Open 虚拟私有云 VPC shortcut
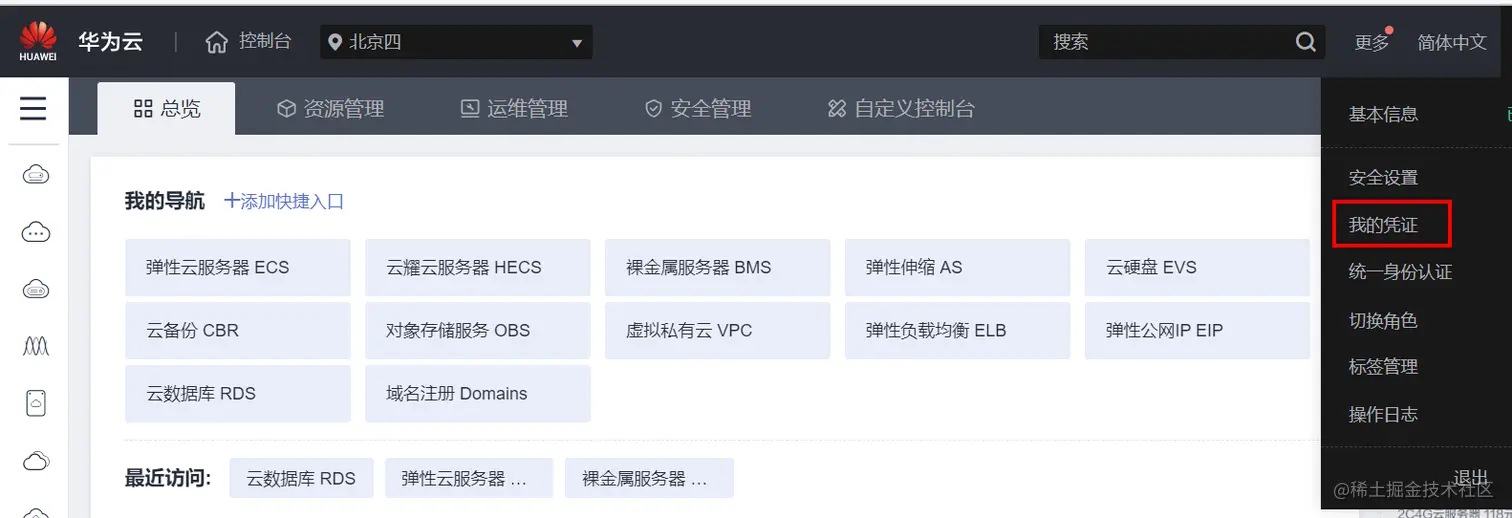This screenshot has height=518, width=1512. pyautogui.click(x=718, y=330)
